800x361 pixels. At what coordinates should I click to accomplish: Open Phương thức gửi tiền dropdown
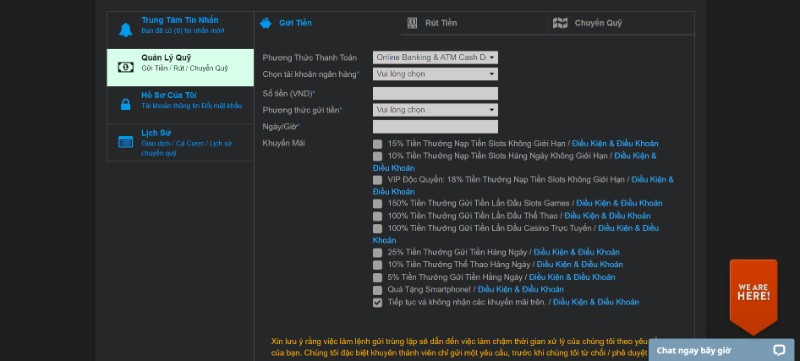(435, 110)
